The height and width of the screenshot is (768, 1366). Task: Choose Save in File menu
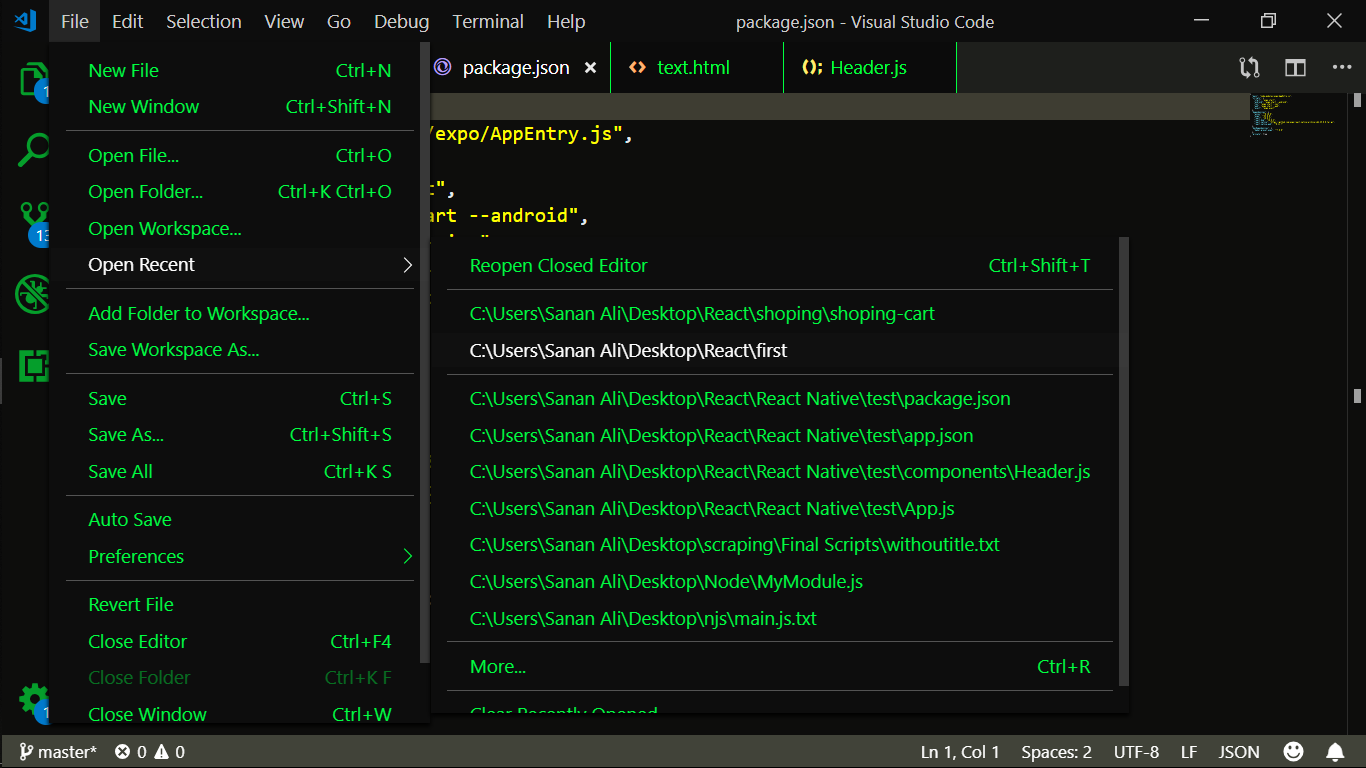(x=240, y=399)
